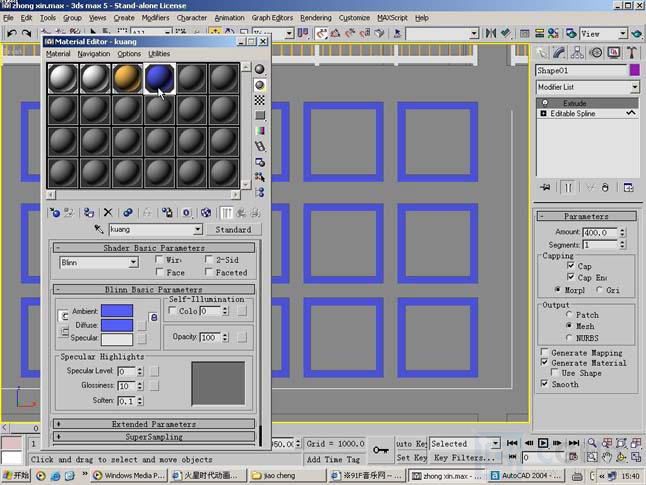This screenshot has width=646, height=485.
Task: Open Material Editor Utilities menu
Action: point(159,54)
